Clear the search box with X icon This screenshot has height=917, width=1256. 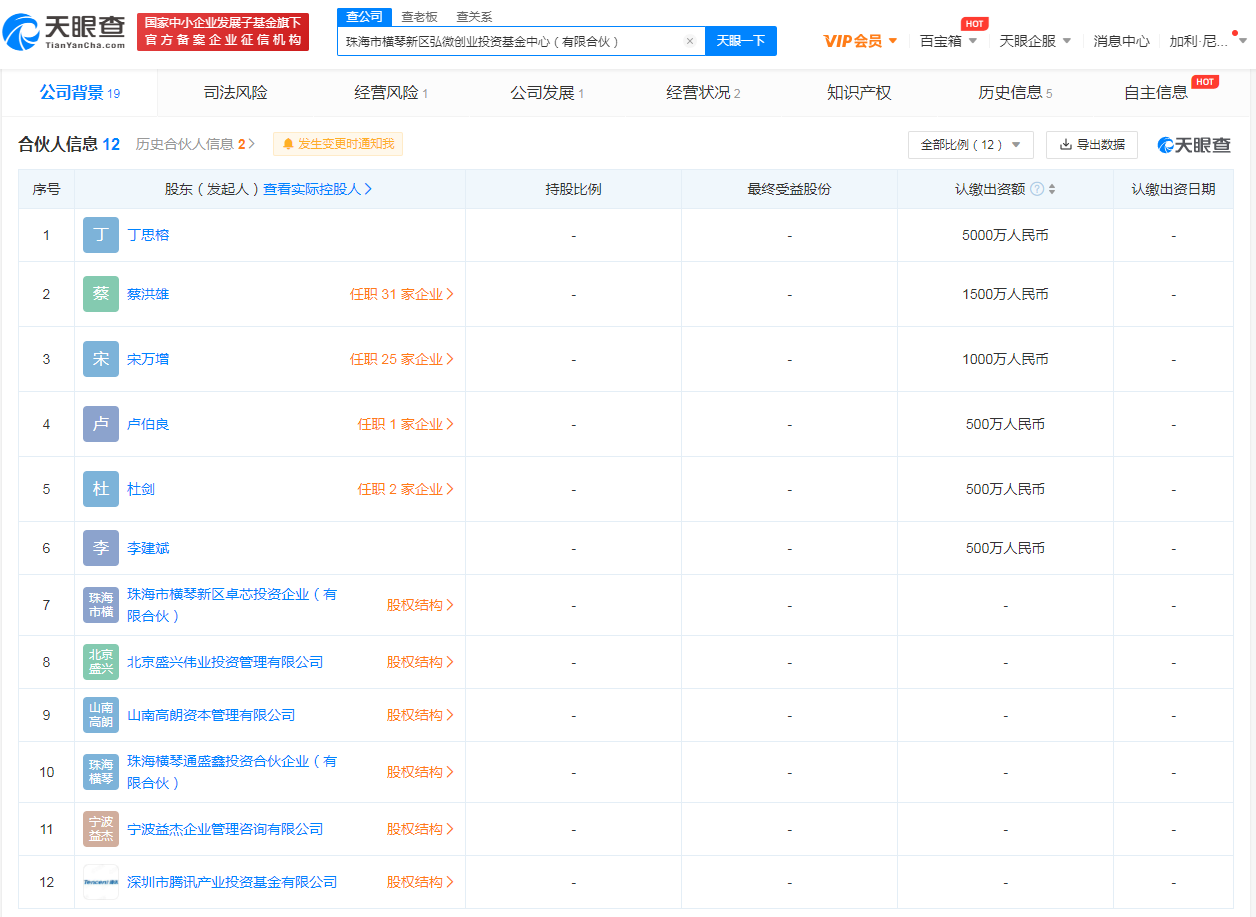click(689, 41)
